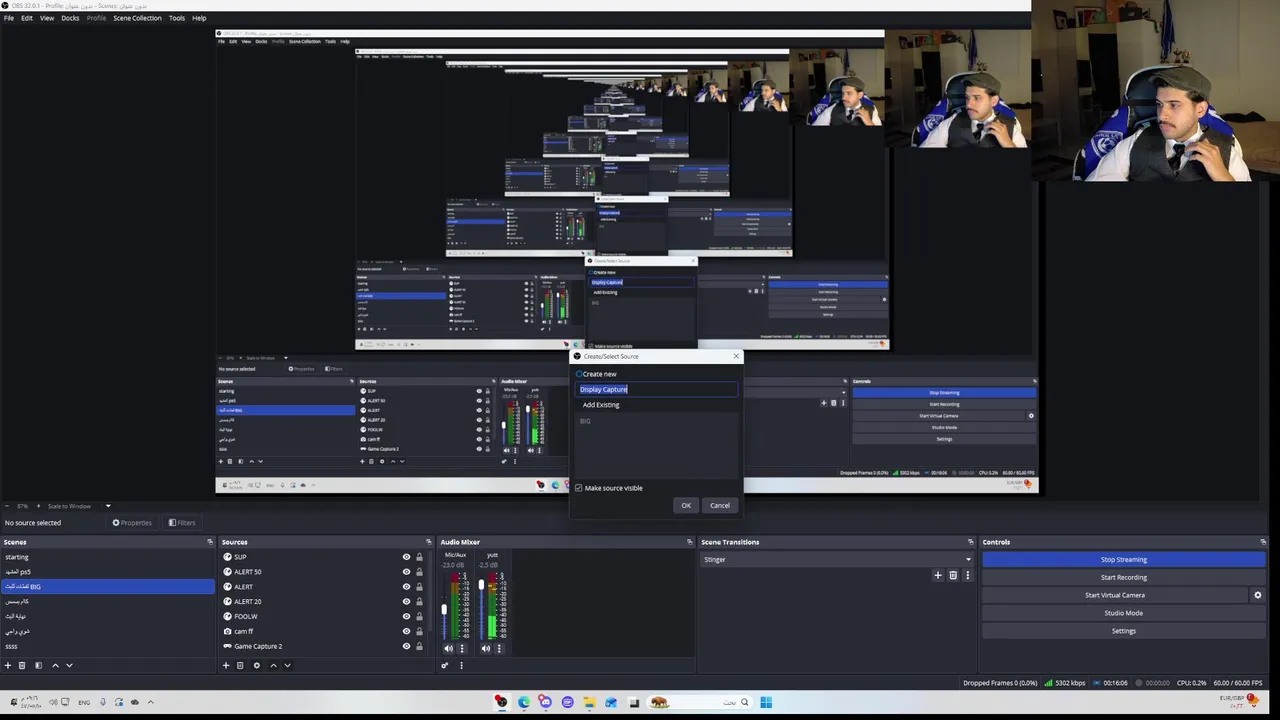The width and height of the screenshot is (1280, 720).
Task: Open the File menu
Action: pyautogui.click(x=9, y=18)
